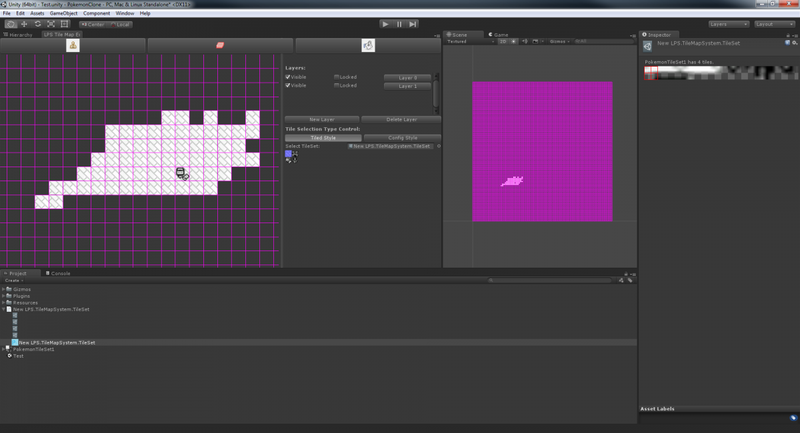This screenshot has height=433, width=800.
Task: Switch to the LPS Tile Map Editor tab
Action: tap(62, 35)
